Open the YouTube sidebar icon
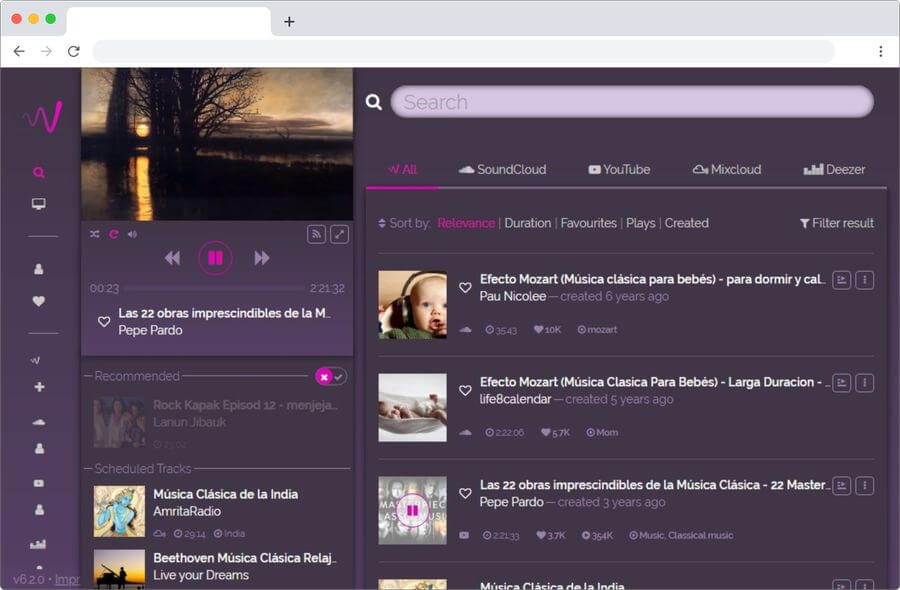Image resolution: width=900 pixels, height=590 pixels. [x=38, y=483]
